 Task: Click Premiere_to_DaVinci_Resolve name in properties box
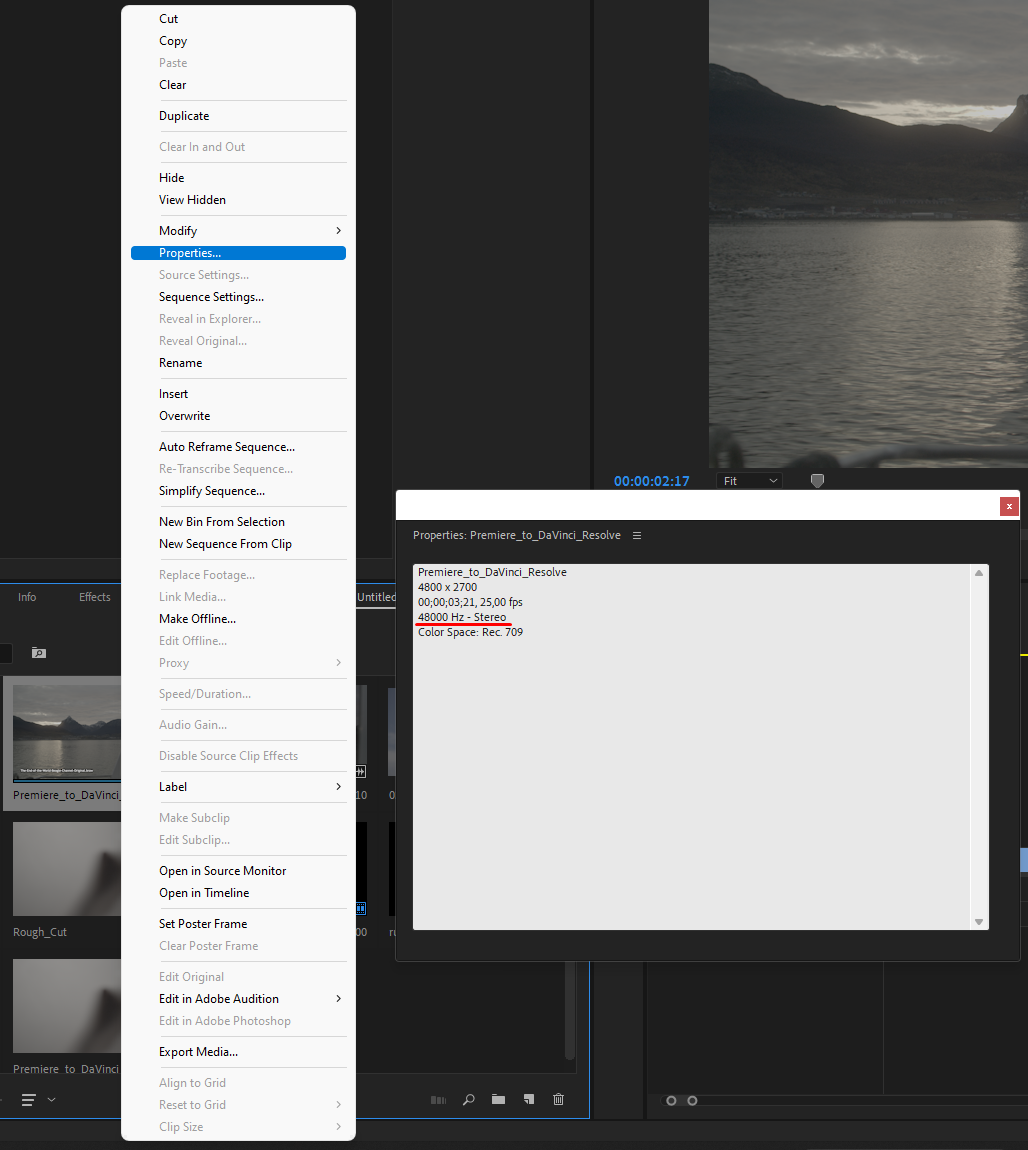(492, 572)
